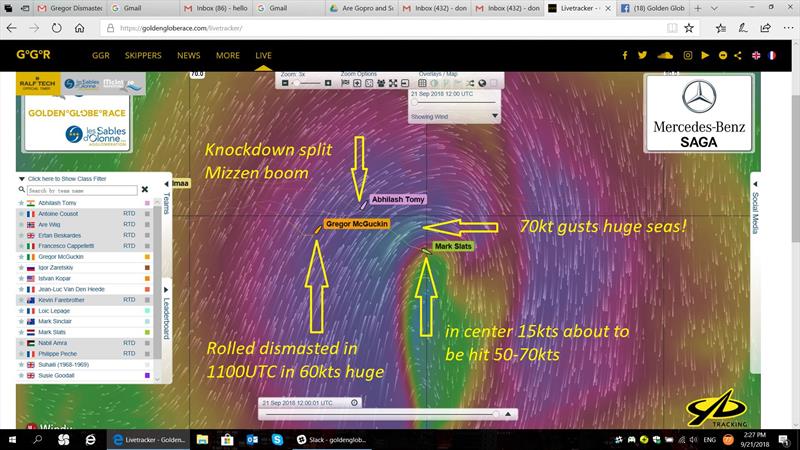Favorite Istvan Kopar with star
The height and width of the screenshot is (450, 800).
click(21, 279)
